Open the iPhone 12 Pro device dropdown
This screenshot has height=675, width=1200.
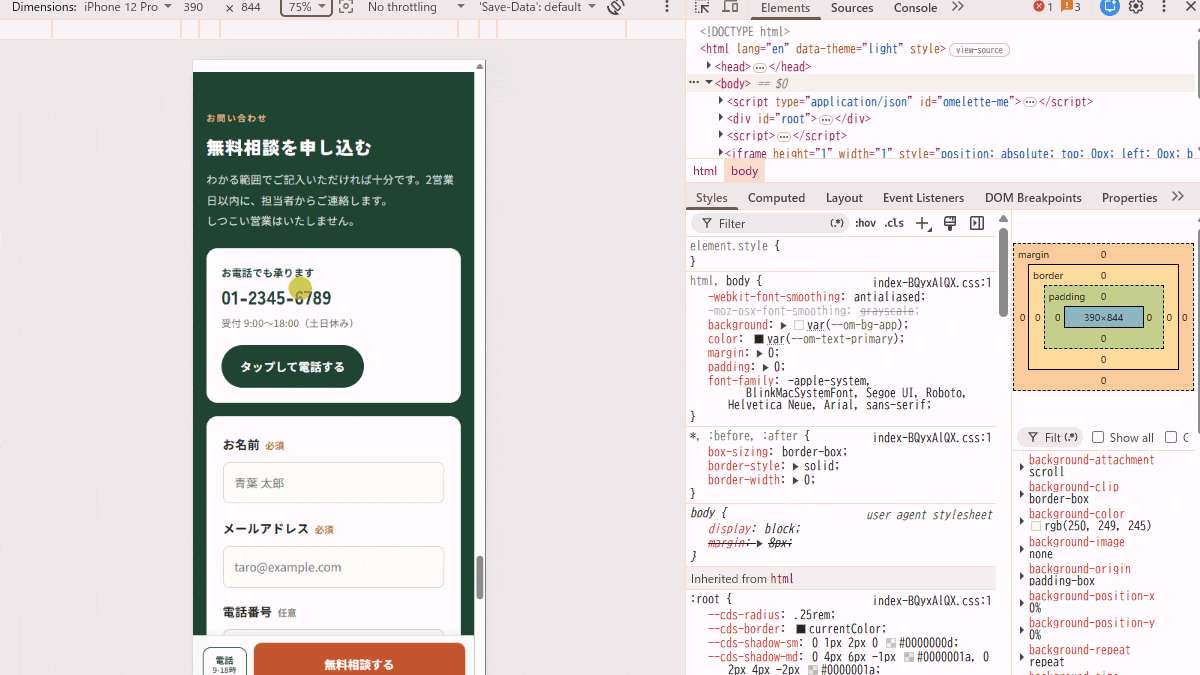[127, 7]
